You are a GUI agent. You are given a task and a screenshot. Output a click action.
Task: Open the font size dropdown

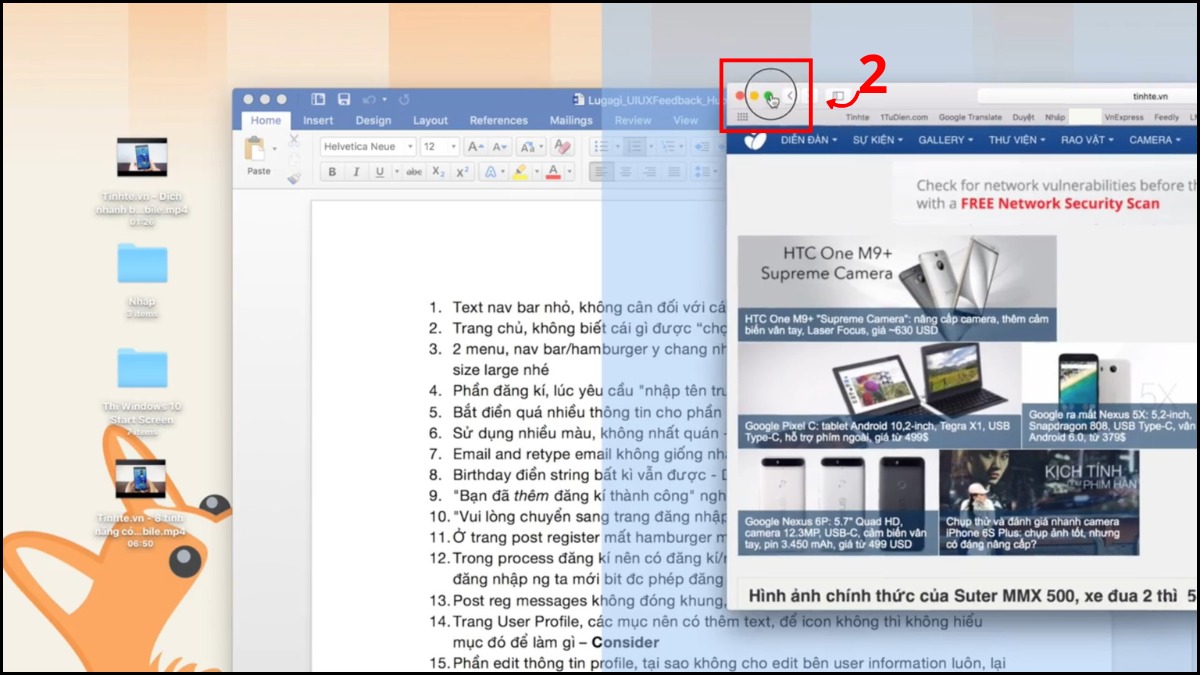(438, 145)
